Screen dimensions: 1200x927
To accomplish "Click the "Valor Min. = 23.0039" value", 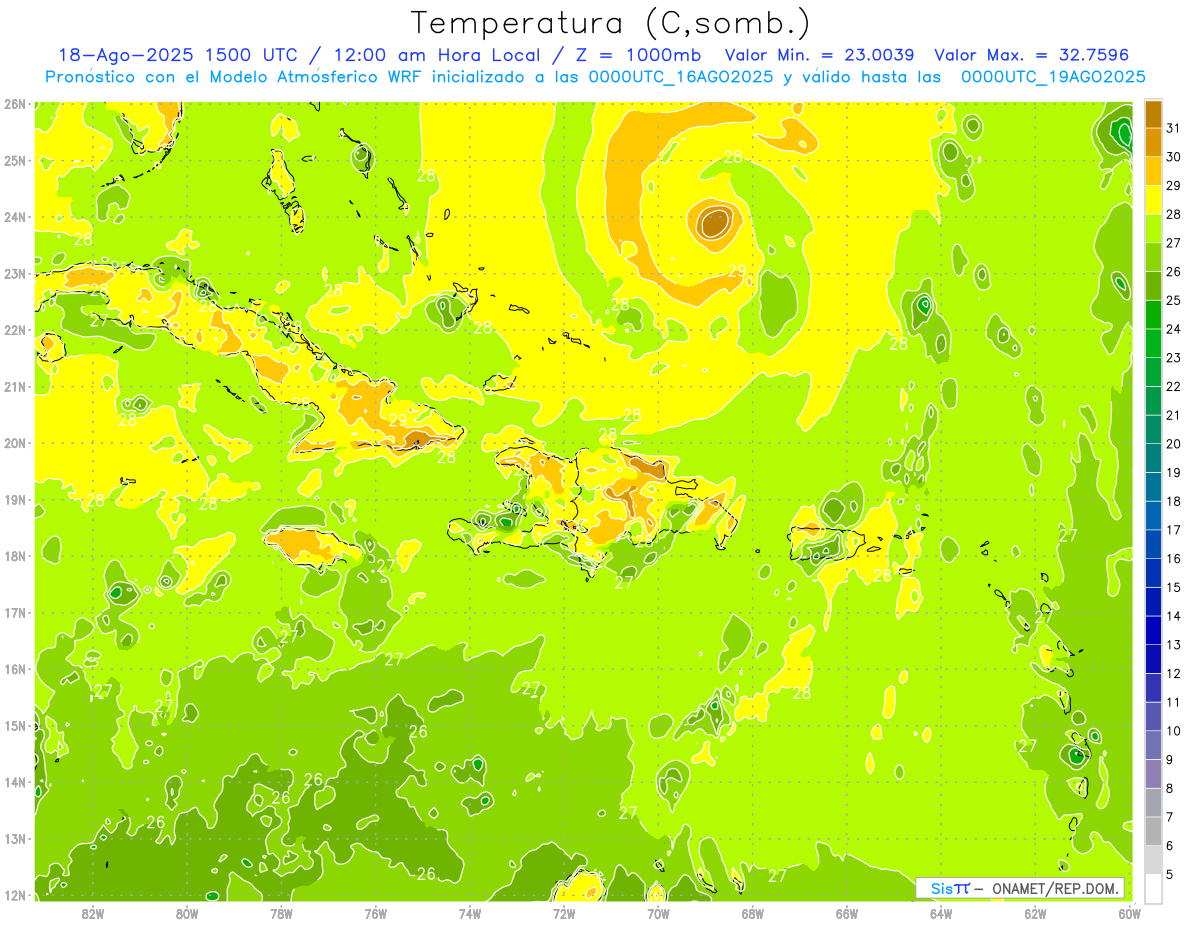I will tap(821, 55).
